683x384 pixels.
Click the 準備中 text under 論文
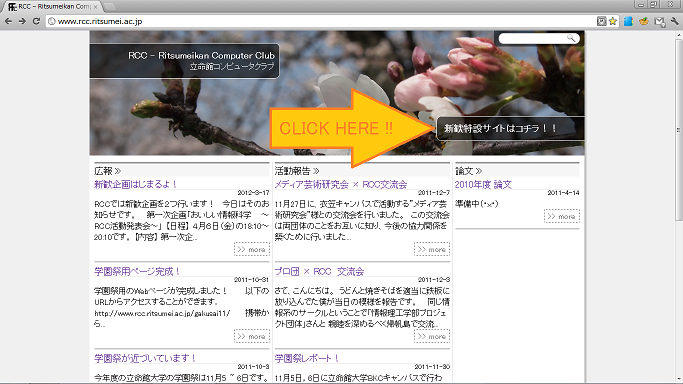[477, 203]
